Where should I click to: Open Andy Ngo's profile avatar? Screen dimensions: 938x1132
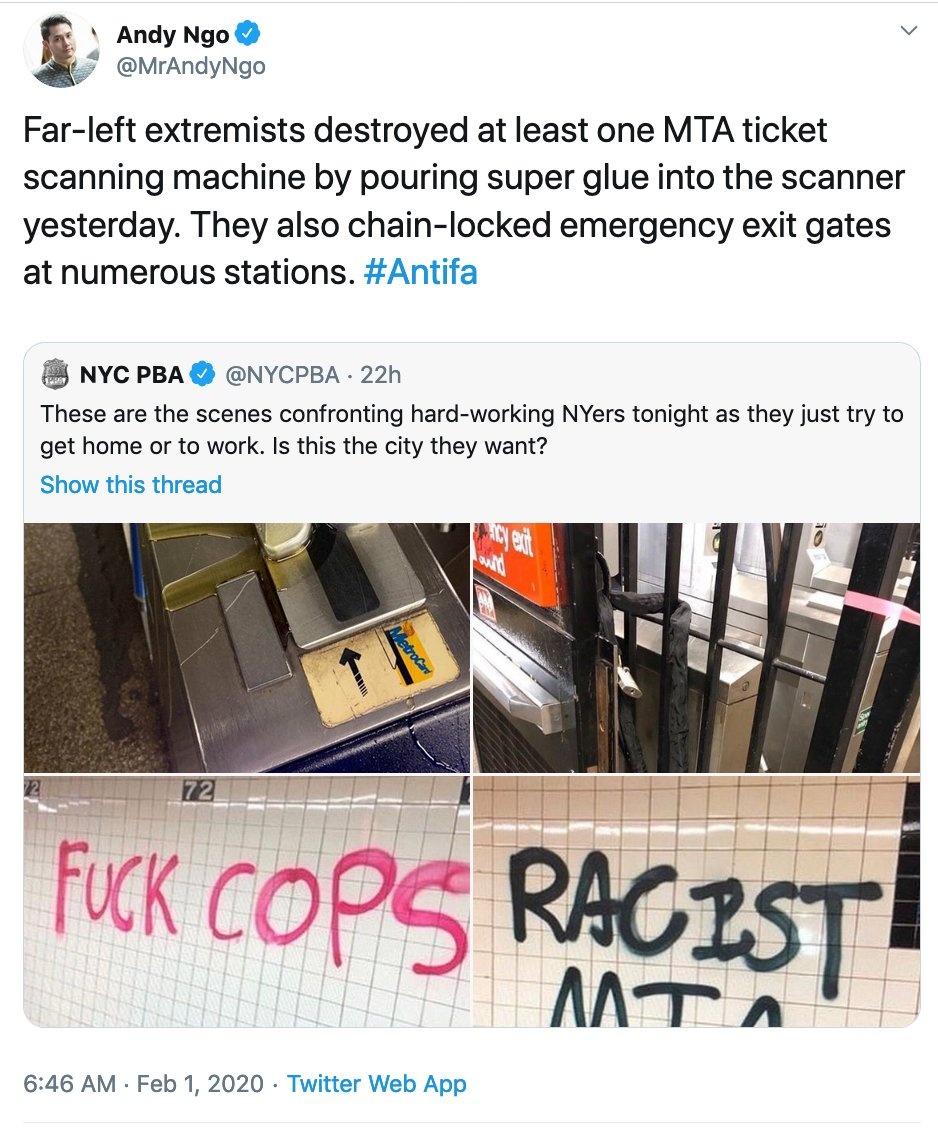(61, 50)
